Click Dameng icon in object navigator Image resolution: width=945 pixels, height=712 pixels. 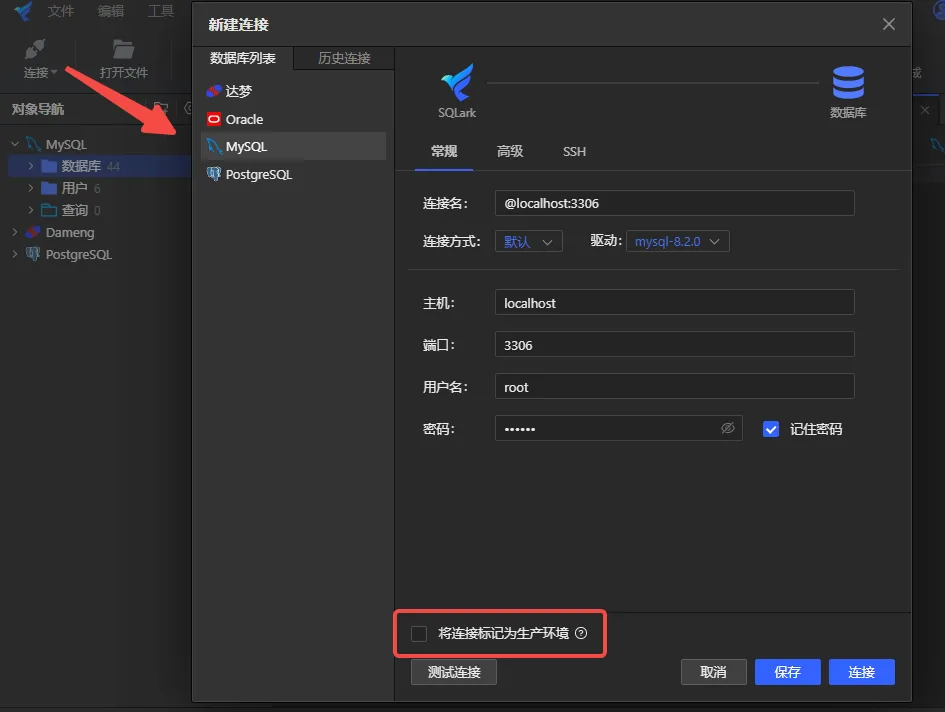(x=33, y=232)
